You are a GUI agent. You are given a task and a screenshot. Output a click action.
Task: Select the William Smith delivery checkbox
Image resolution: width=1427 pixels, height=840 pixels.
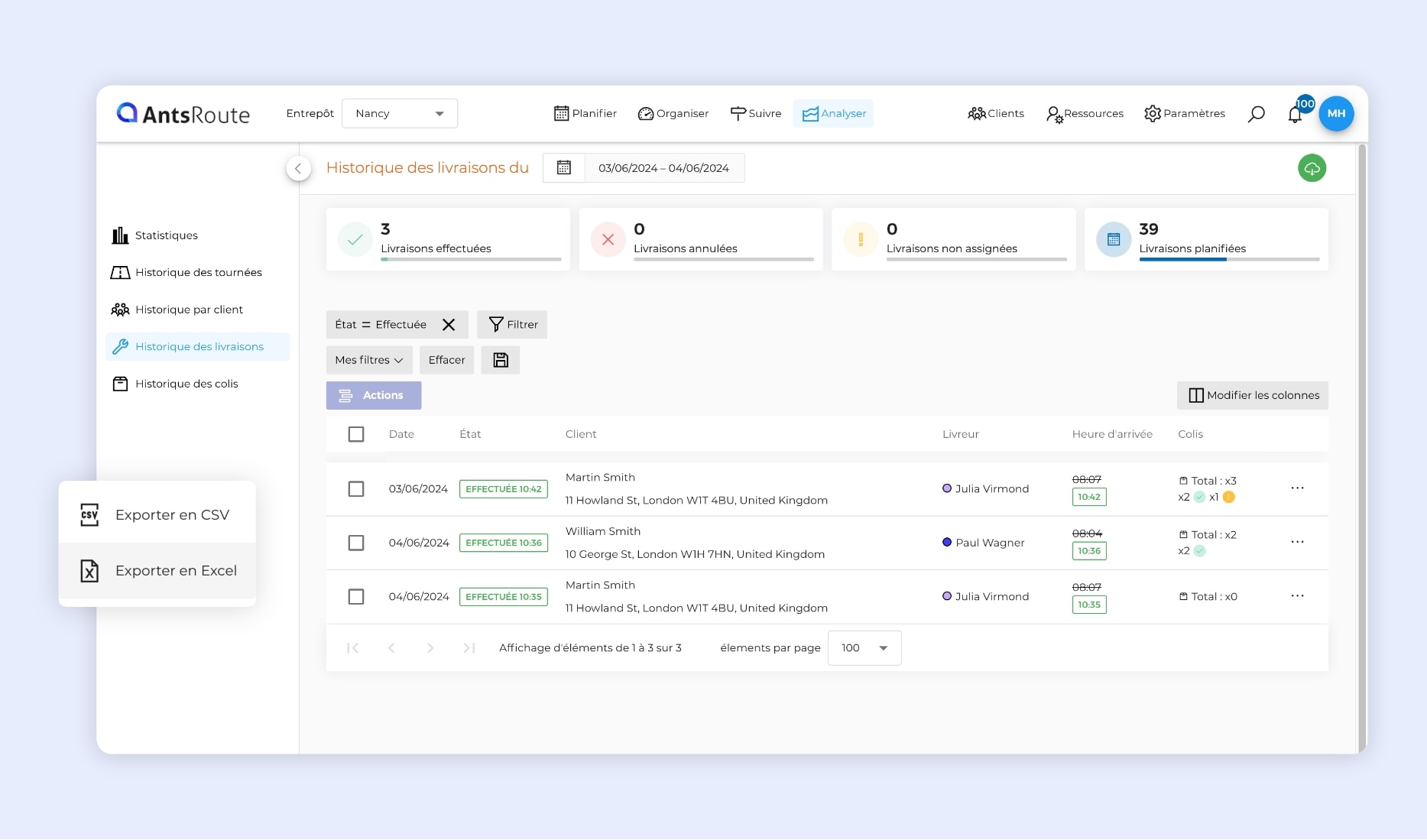coord(356,543)
